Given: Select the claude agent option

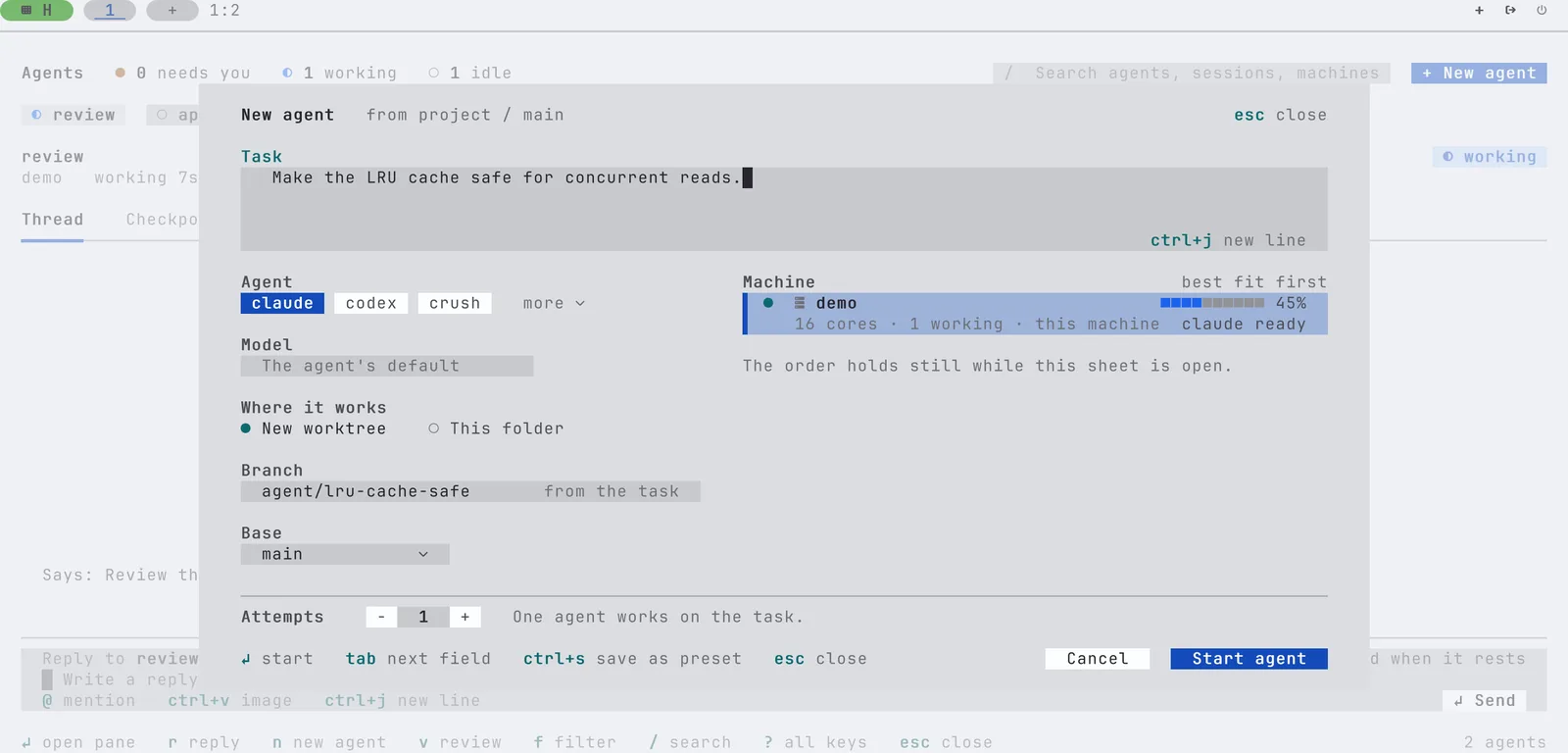Looking at the screenshot, I should (282, 303).
